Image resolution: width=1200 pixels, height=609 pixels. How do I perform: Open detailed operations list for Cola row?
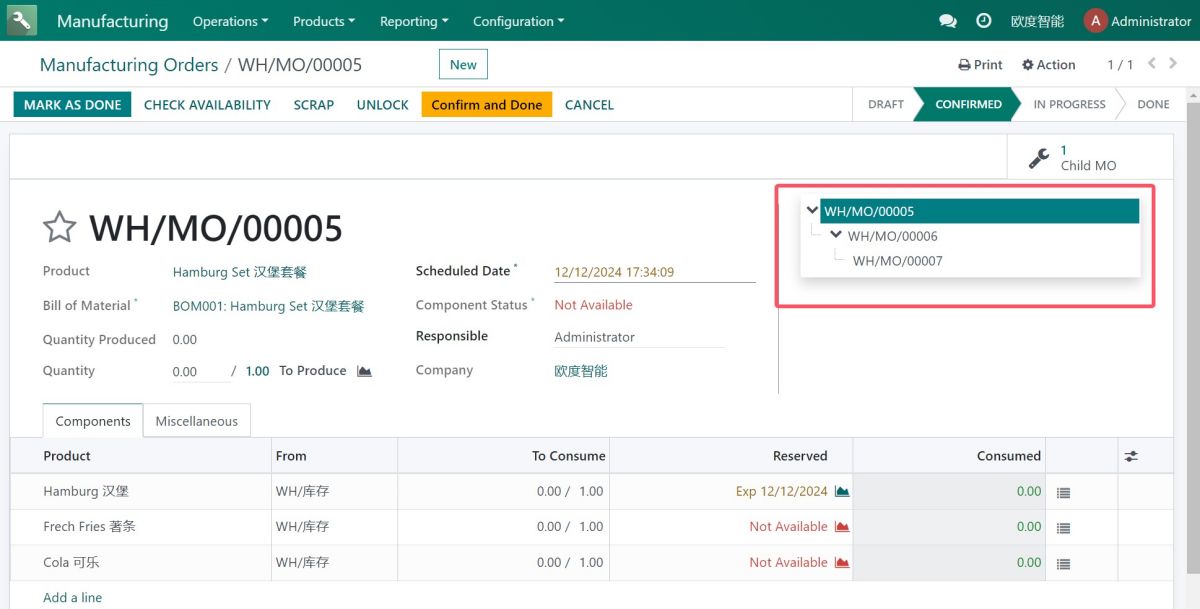(x=1063, y=563)
